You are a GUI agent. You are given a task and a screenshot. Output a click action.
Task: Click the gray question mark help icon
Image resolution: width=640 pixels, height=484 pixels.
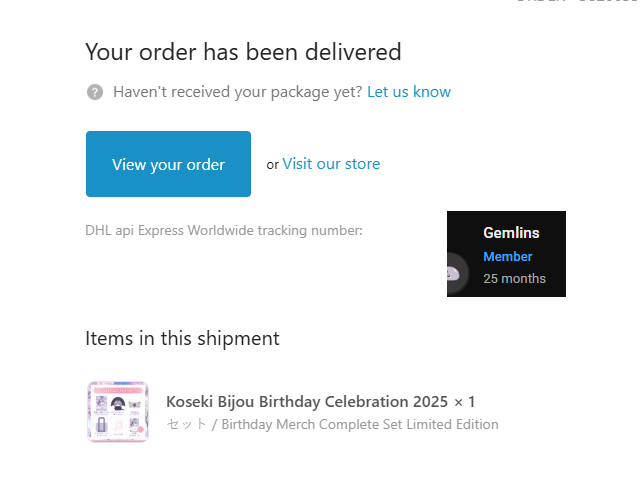click(x=95, y=92)
